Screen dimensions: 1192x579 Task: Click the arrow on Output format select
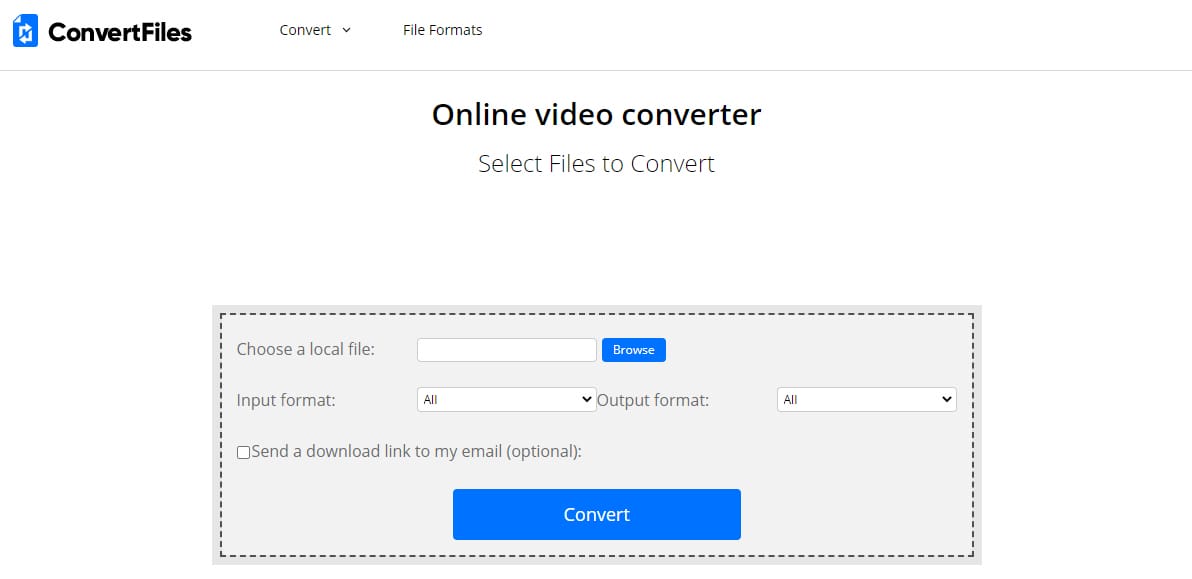(946, 400)
